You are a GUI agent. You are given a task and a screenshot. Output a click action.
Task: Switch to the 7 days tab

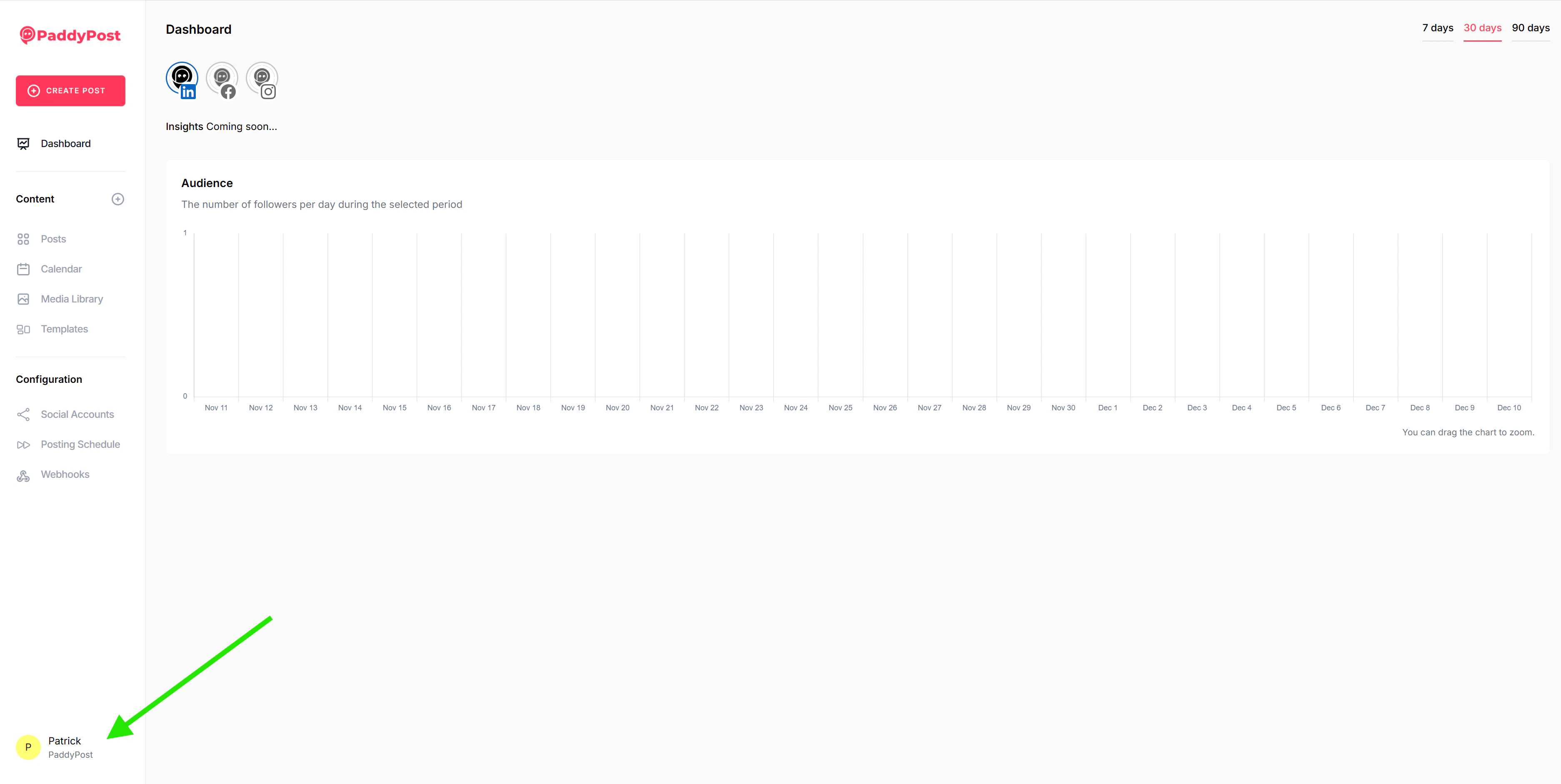[1437, 28]
